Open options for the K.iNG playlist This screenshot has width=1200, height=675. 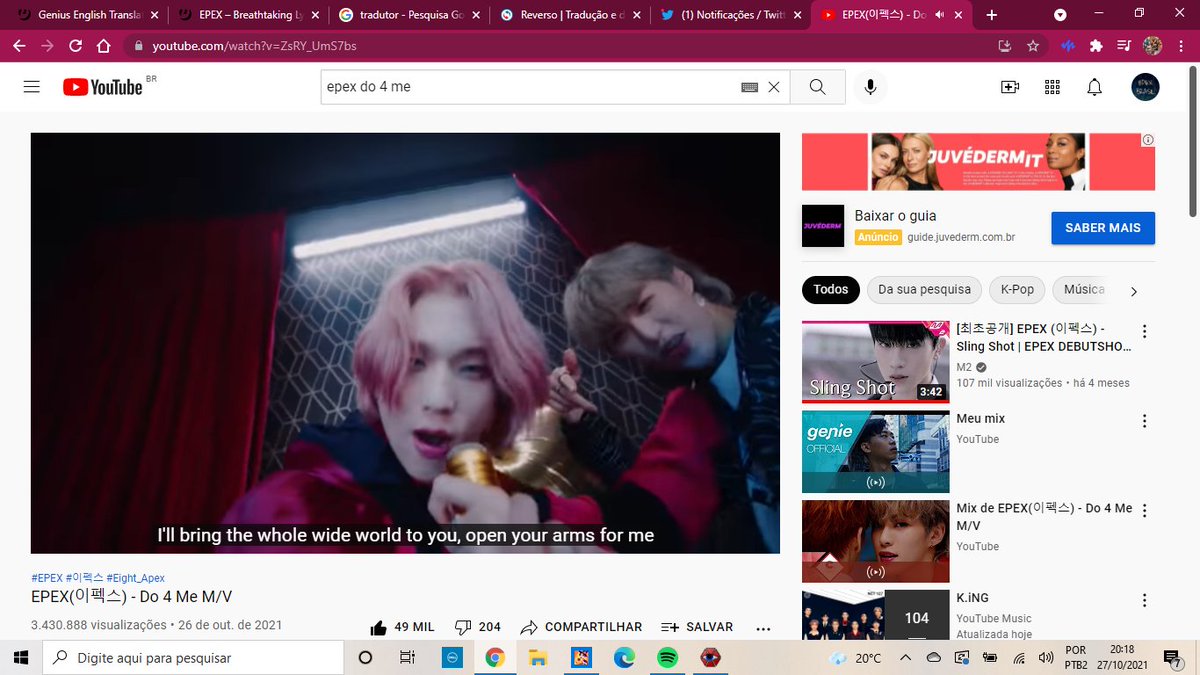[x=1145, y=601]
